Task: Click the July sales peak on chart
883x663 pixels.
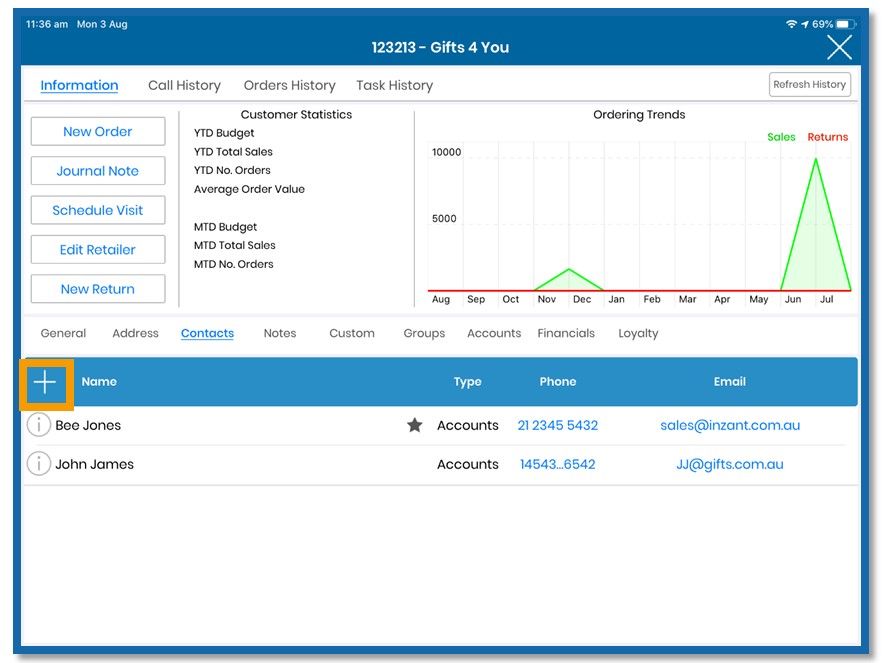Action: click(x=815, y=160)
